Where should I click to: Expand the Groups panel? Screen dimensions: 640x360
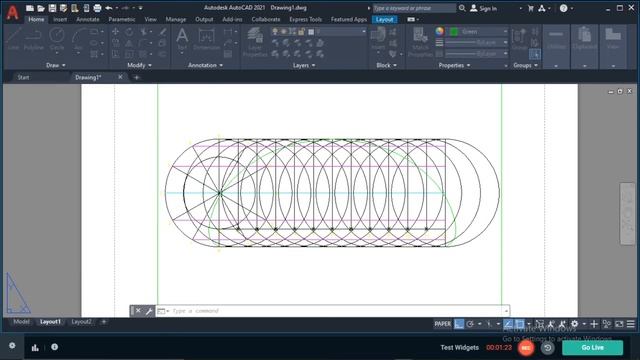(525, 65)
